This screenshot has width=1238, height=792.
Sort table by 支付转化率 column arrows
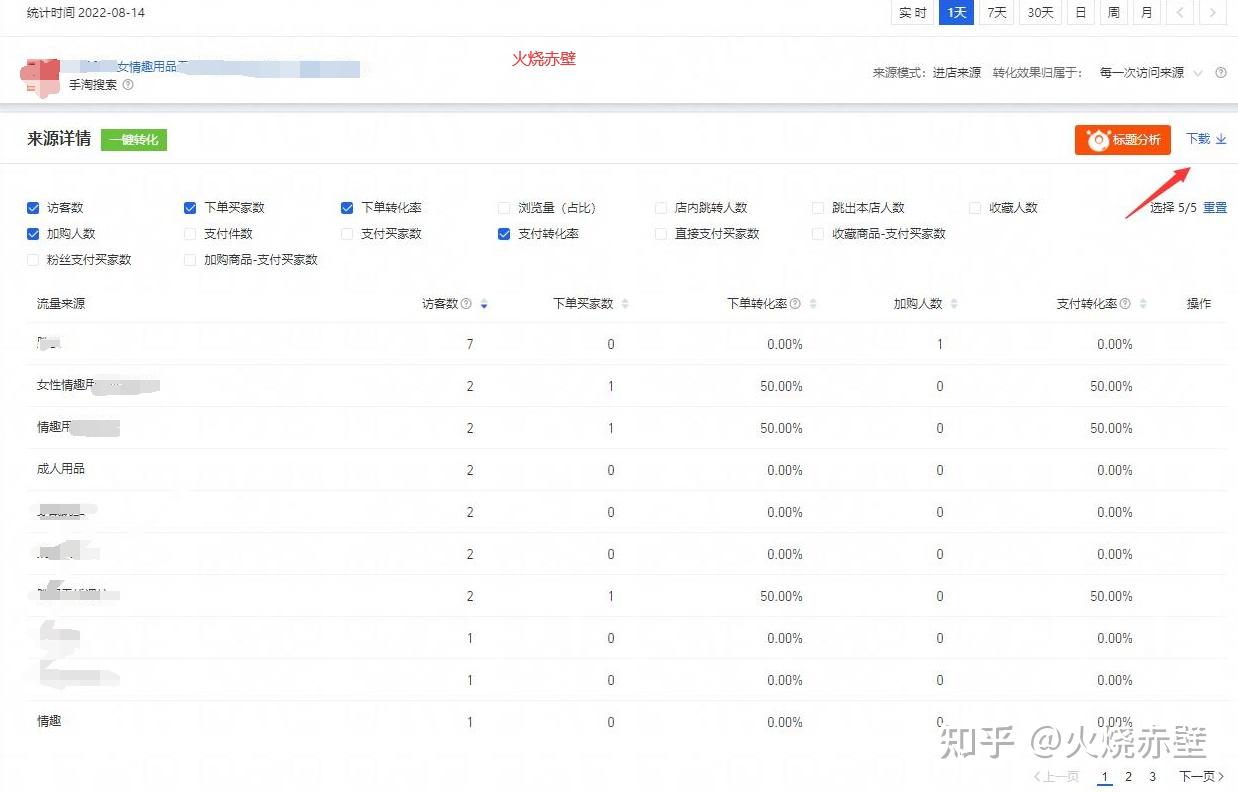click(x=1143, y=304)
